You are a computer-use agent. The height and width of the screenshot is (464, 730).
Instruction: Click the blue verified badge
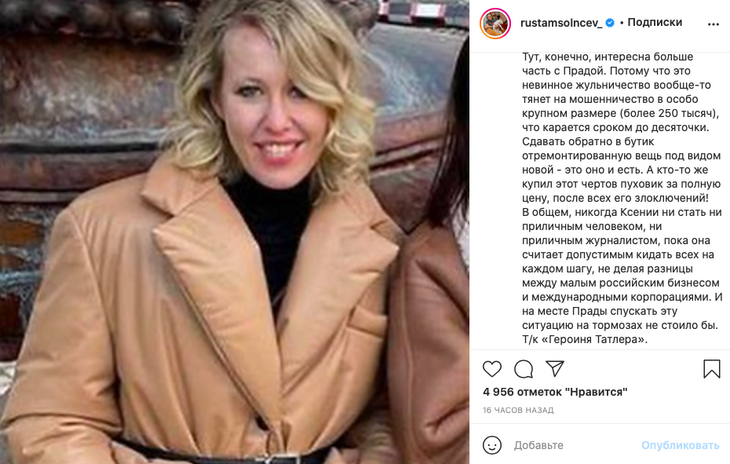(x=610, y=22)
